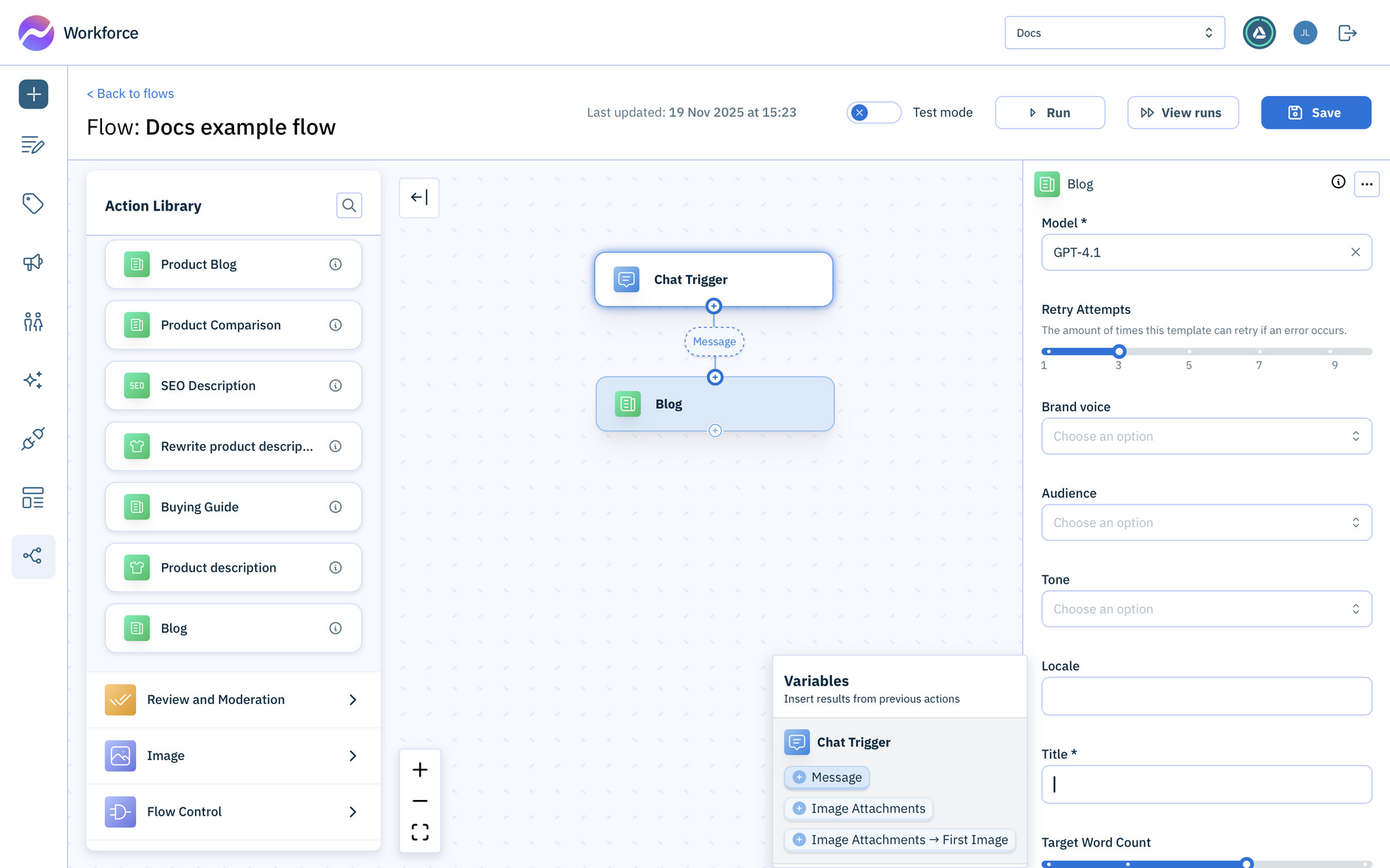This screenshot has height=868, width=1390.
Task: Insert the Image Attachments variable
Action: click(x=859, y=809)
